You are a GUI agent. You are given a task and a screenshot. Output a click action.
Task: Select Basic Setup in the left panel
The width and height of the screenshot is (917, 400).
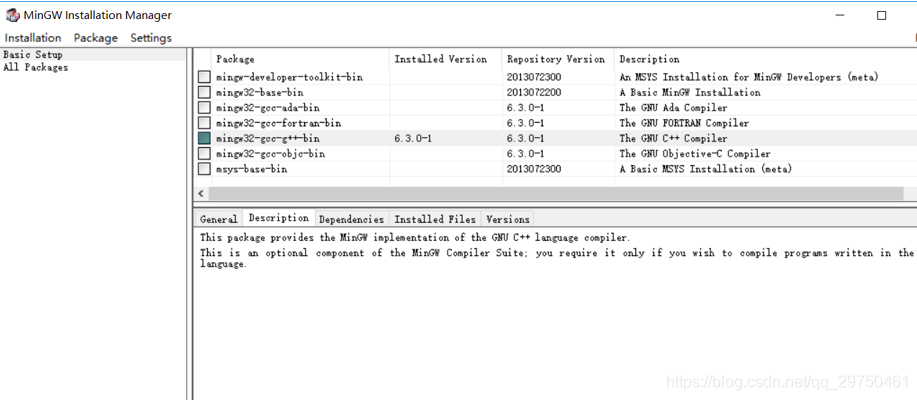33,54
